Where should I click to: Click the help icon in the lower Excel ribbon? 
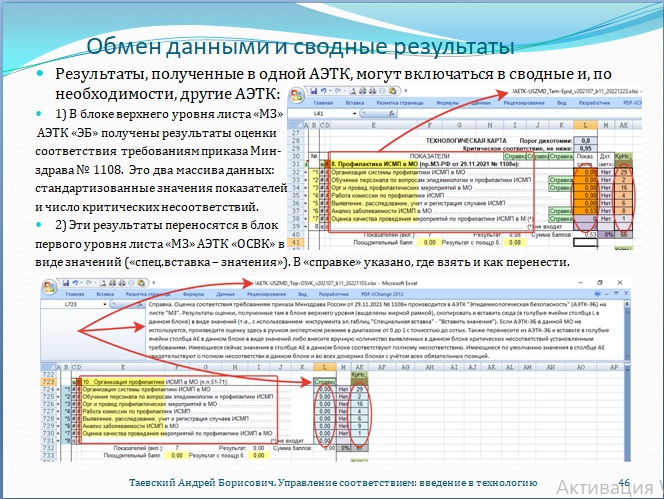(598, 294)
